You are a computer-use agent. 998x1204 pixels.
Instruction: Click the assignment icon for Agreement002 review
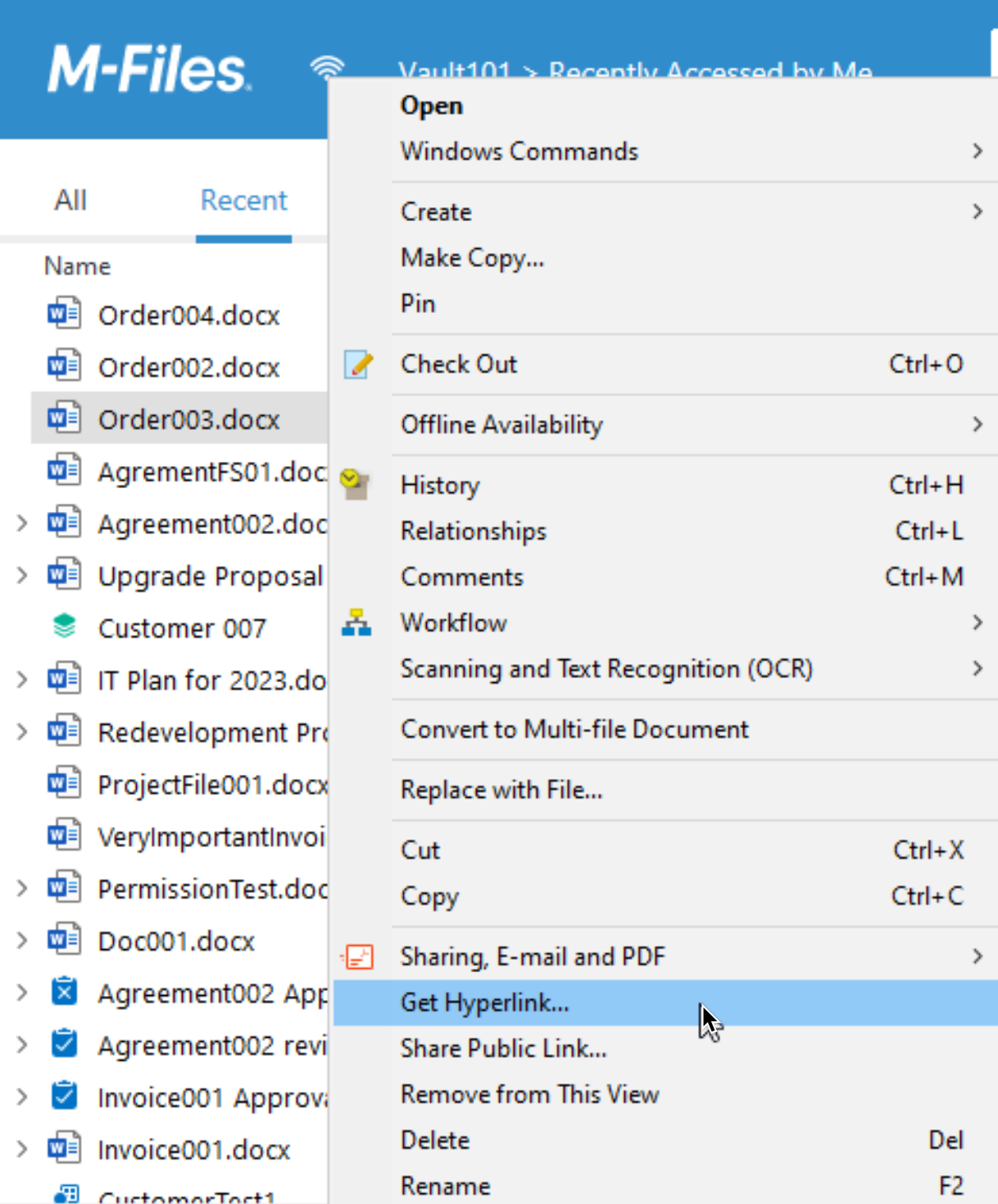tap(64, 1044)
